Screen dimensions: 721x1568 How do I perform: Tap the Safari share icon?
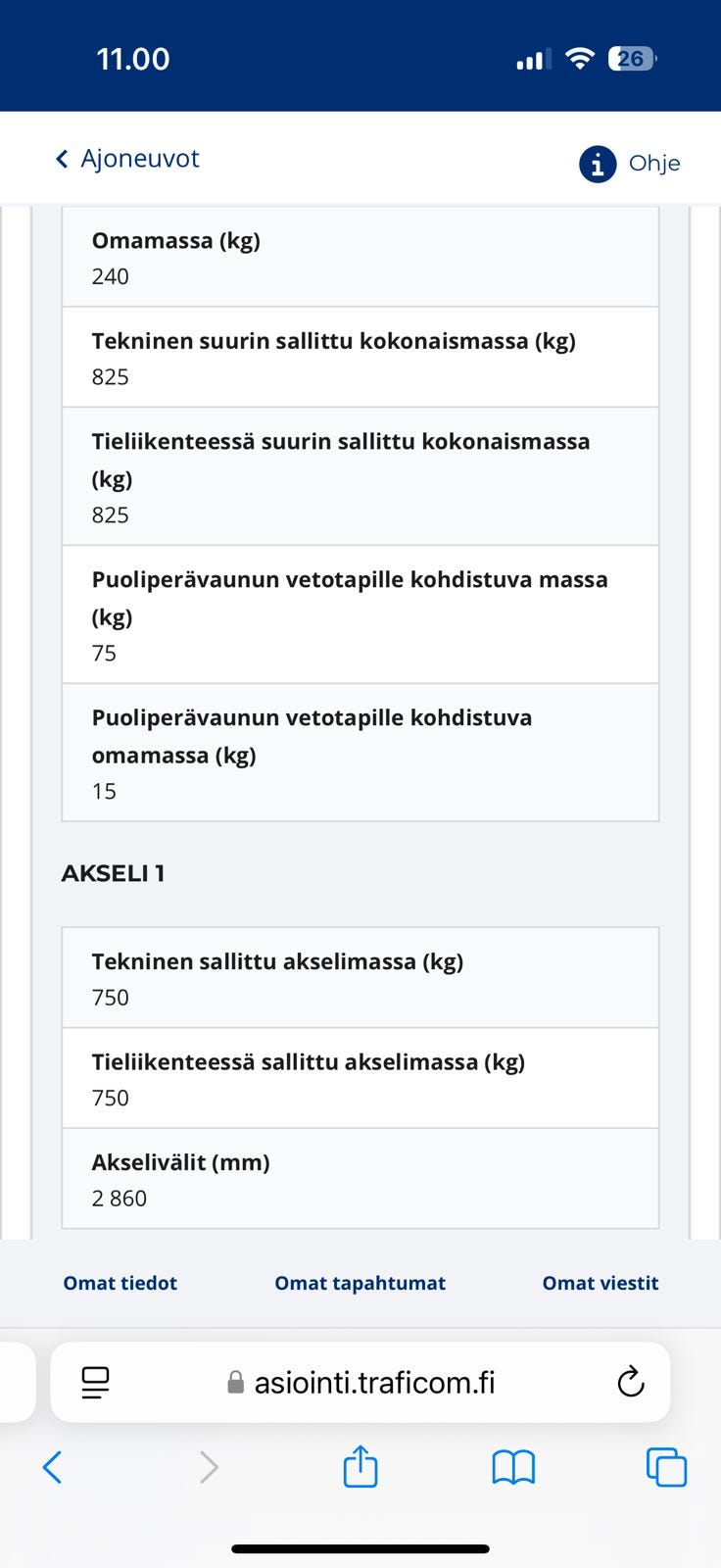coord(360,1467)
